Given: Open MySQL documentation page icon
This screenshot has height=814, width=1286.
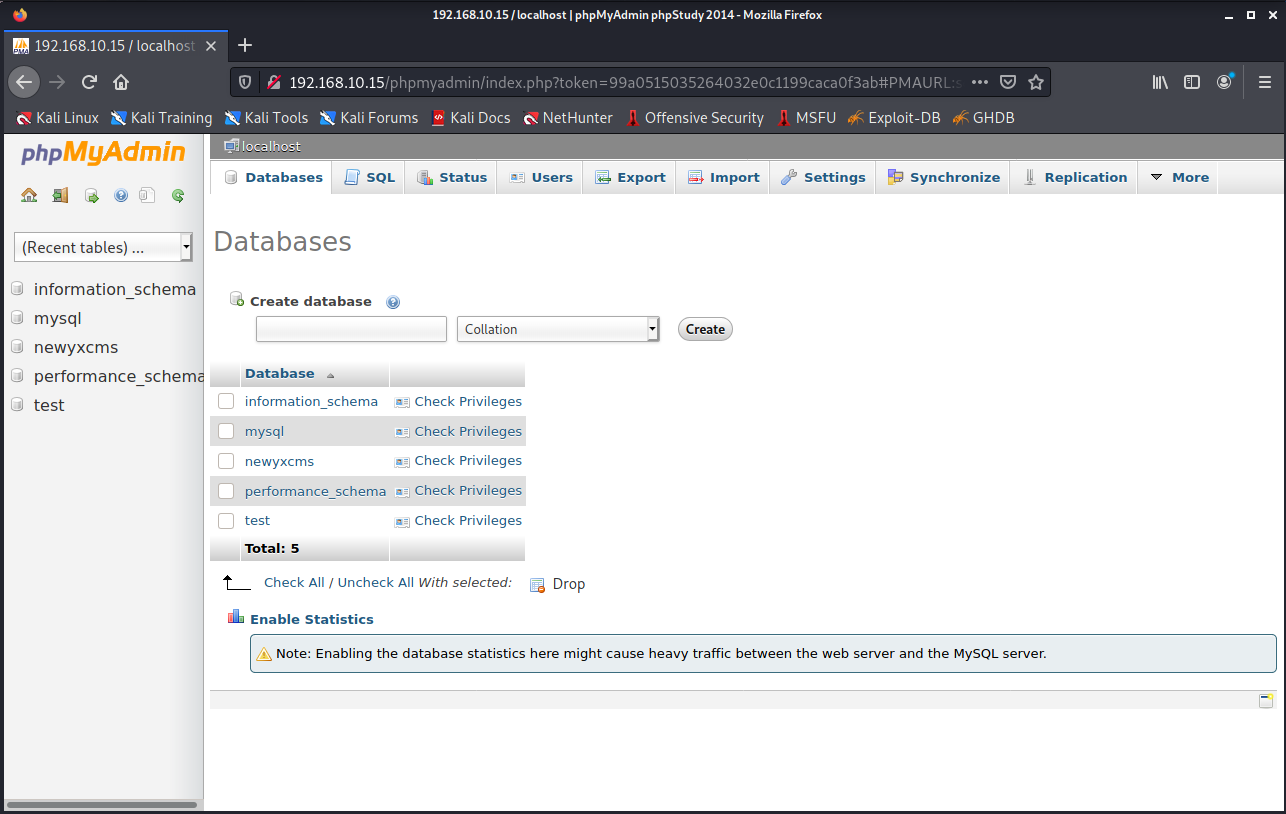Looking at the screenshot, I should (147, 195).
